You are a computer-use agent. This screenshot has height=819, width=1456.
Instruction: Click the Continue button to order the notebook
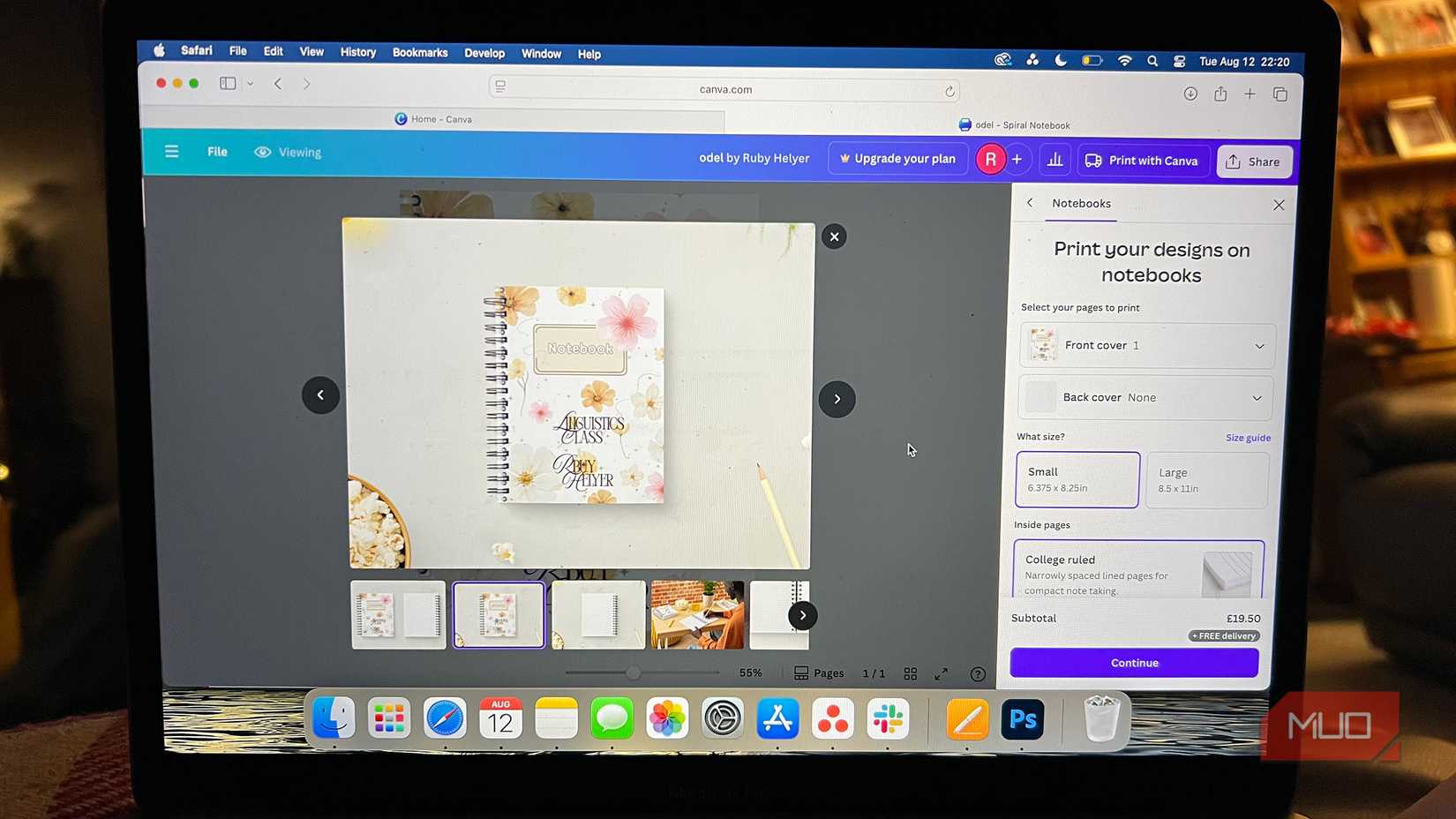point(1134,663)
